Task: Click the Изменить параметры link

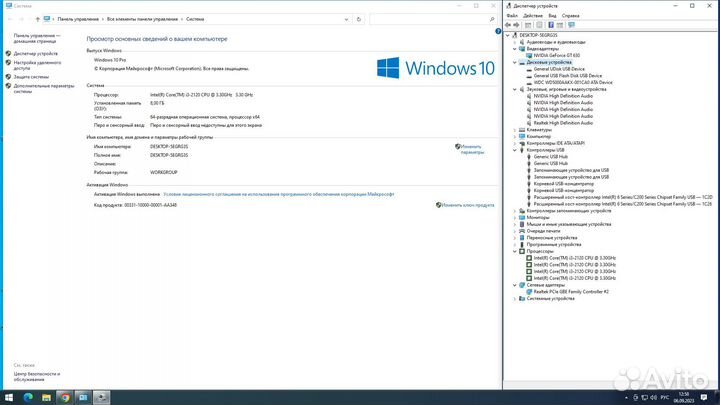Action: pyautogui.click(x=472, y=149)
